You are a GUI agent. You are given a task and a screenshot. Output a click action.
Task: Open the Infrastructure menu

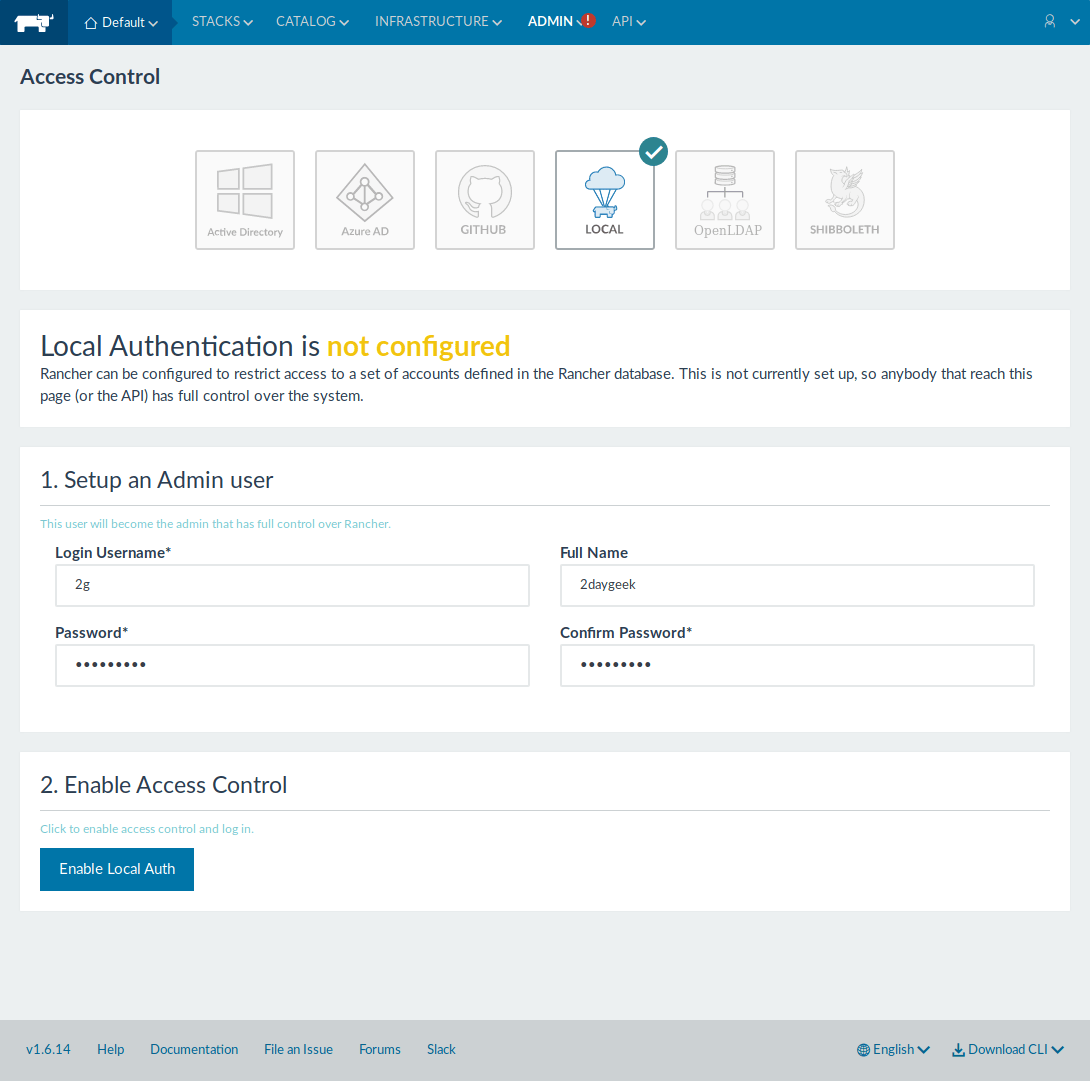tap(438, 21)
